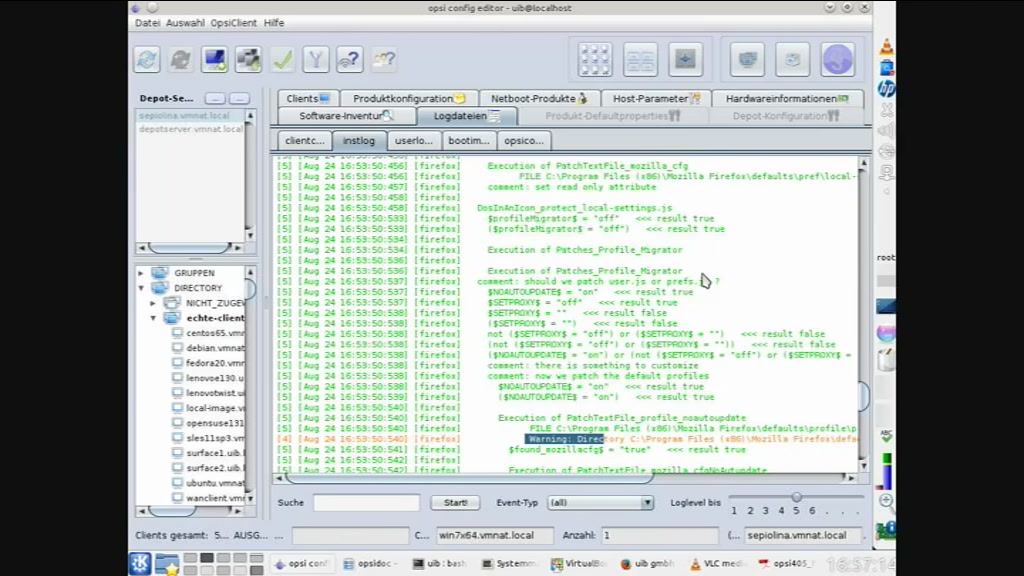Click the highlighted 'Warning: Direc' log line

(x=565, y=439)
